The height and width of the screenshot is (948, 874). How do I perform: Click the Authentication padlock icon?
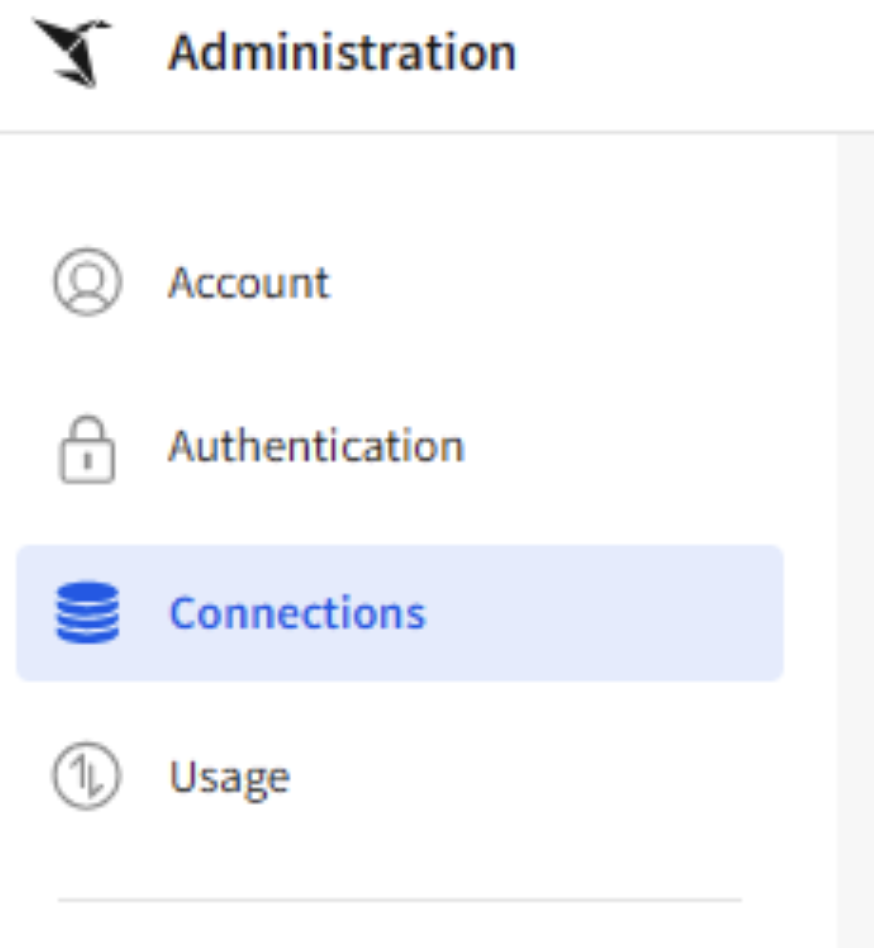[x=87, y=448]
